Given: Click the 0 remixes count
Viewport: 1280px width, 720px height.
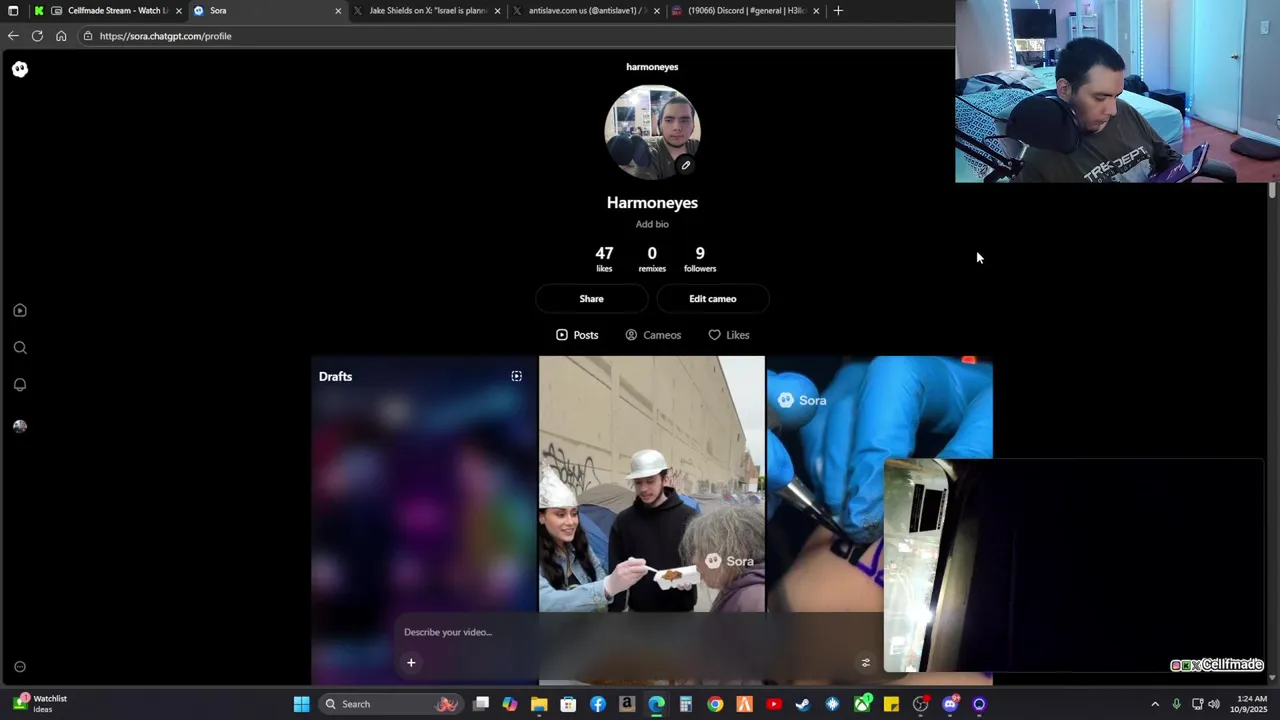Looking at the screenshot, I should coord(652,258).
